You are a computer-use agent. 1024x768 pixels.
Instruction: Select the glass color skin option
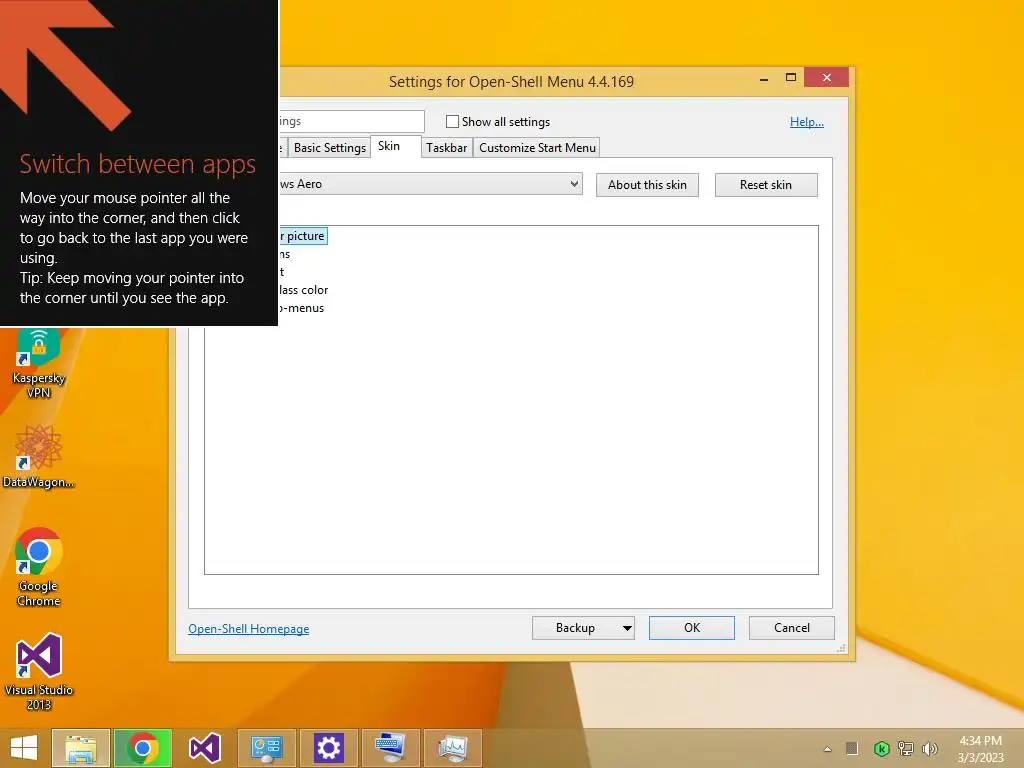pos(304,289)
